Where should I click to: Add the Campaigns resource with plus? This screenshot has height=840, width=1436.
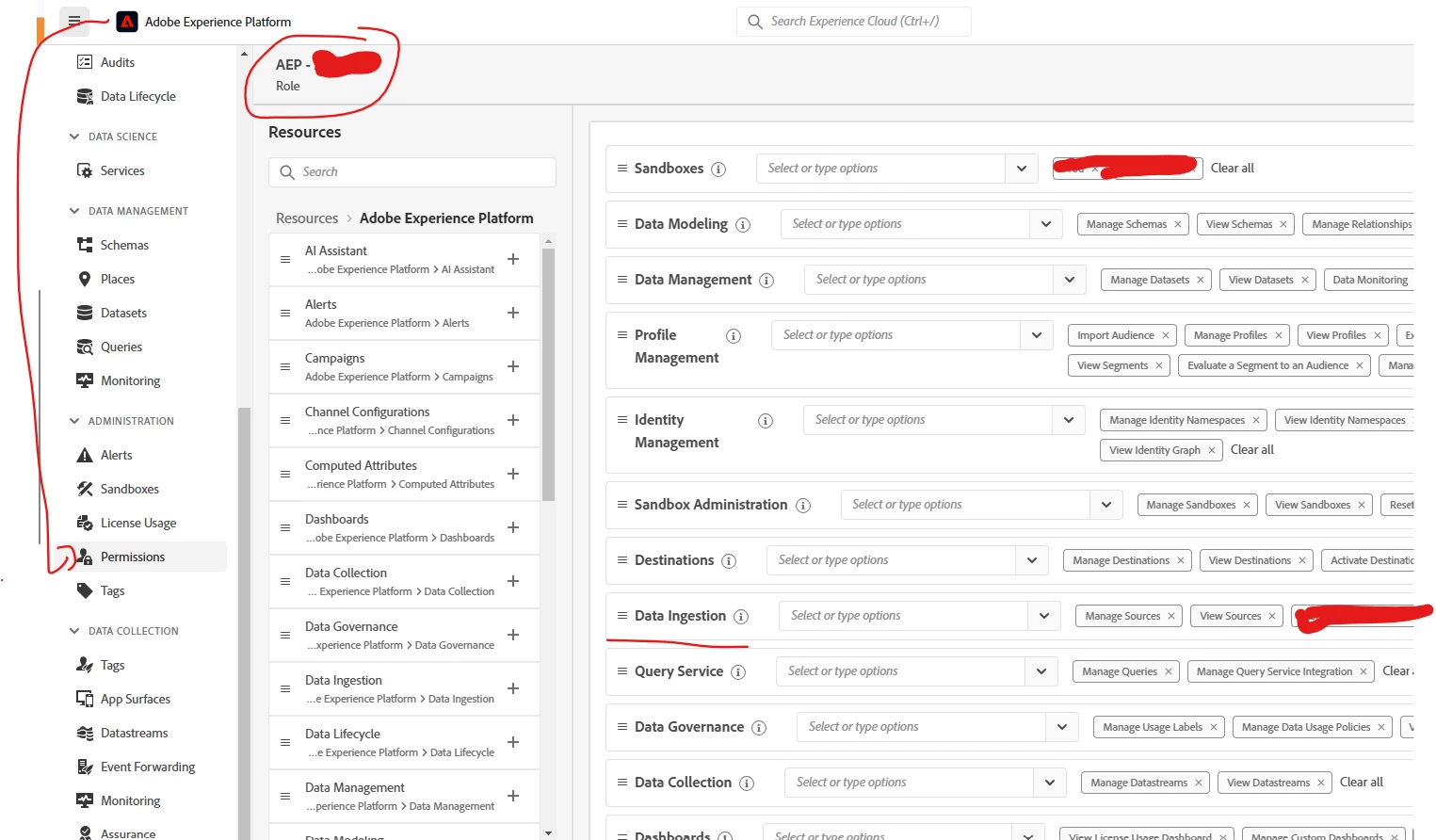[513, 366]
